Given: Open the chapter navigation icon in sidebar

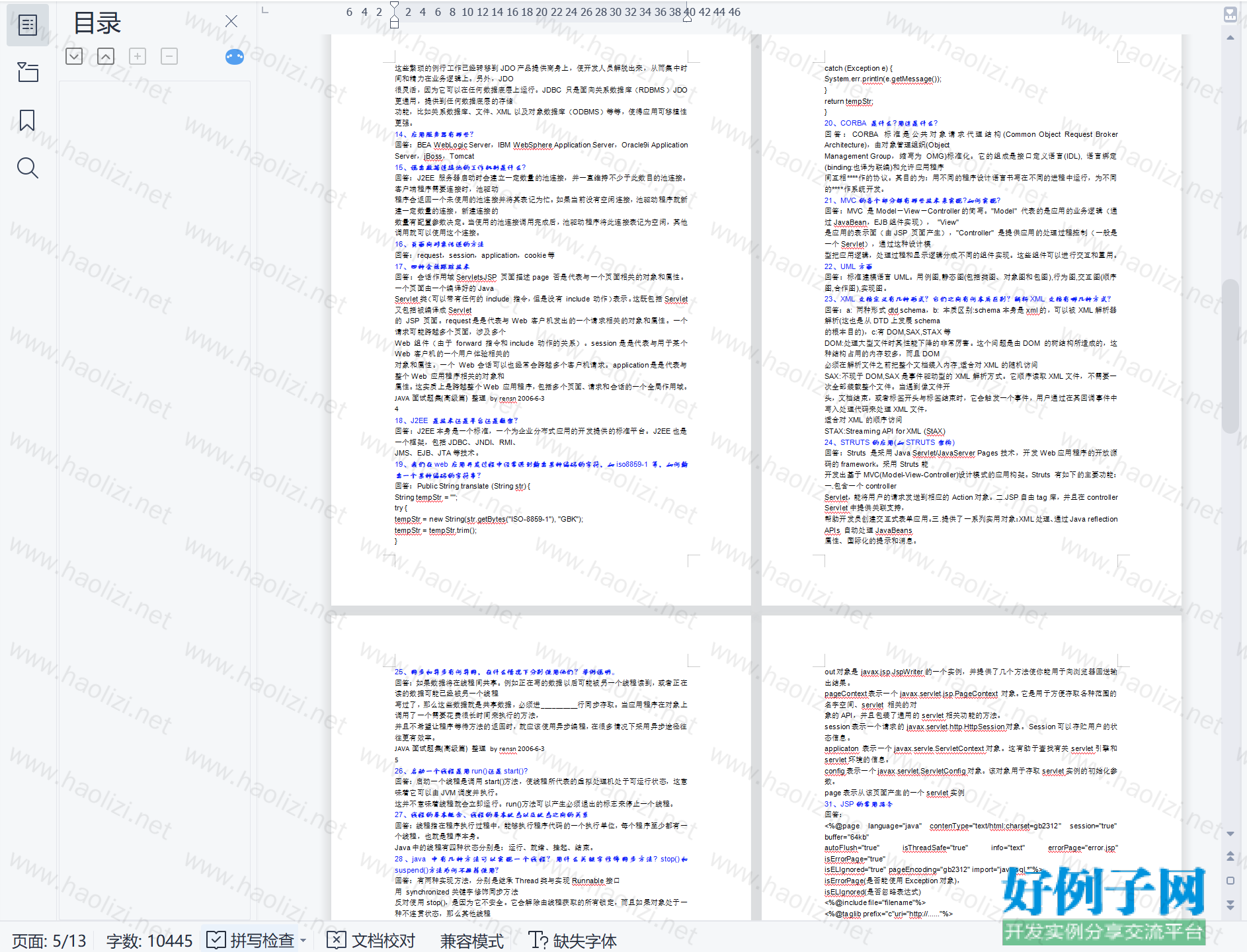Looking at the screenshot, I should coord(28,72).
